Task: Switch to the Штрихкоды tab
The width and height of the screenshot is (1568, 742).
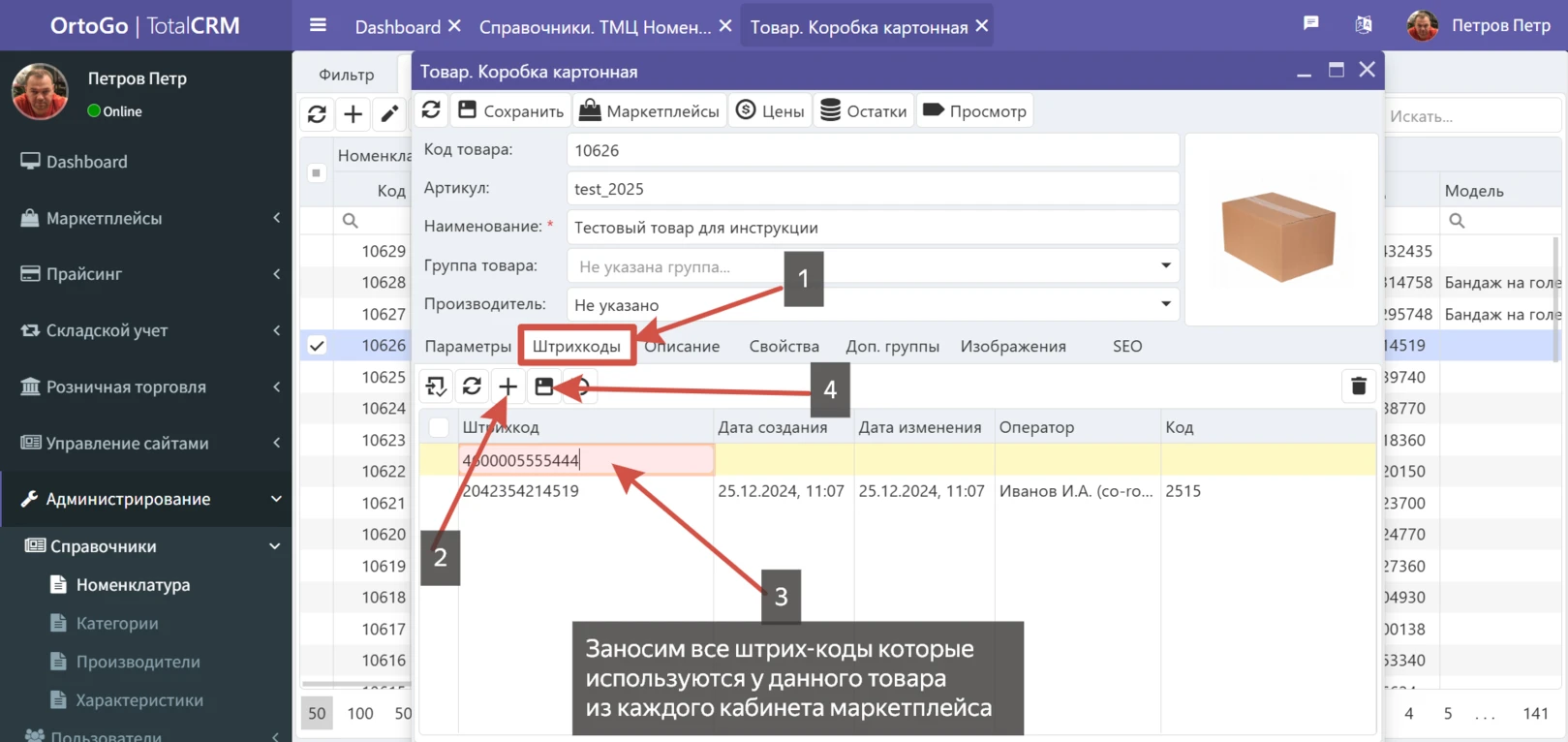Action: pos(576,346)
